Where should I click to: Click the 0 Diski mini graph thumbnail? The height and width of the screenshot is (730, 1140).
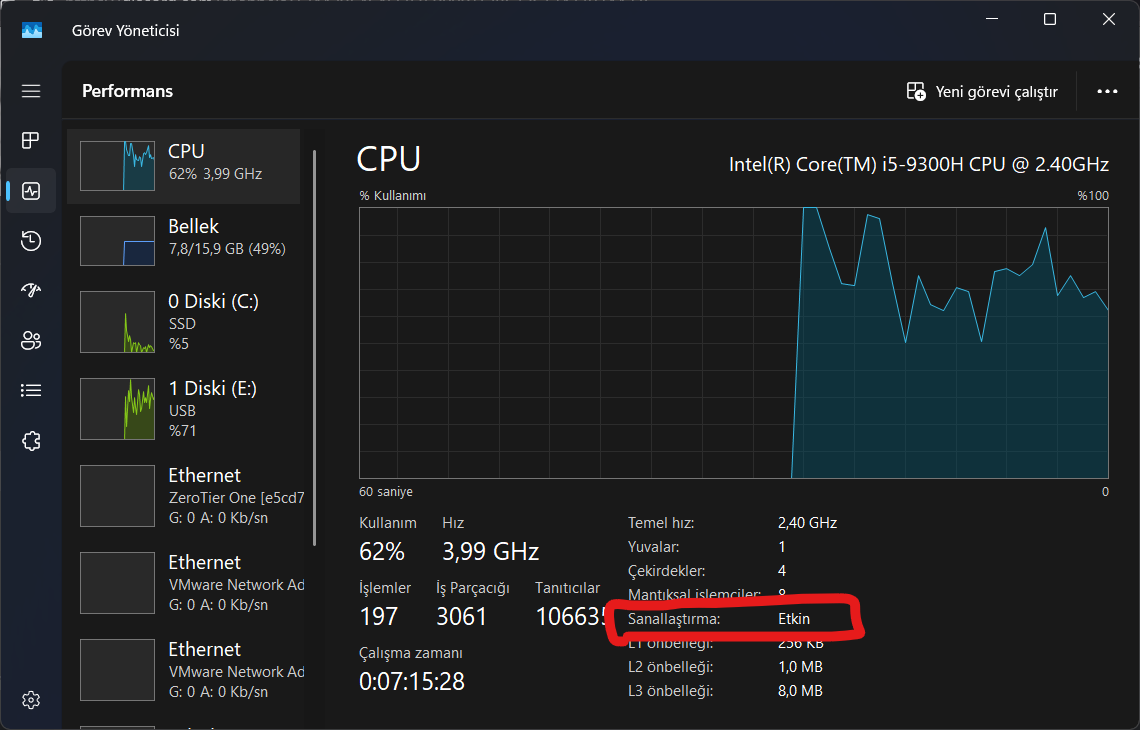pos(117,322)
